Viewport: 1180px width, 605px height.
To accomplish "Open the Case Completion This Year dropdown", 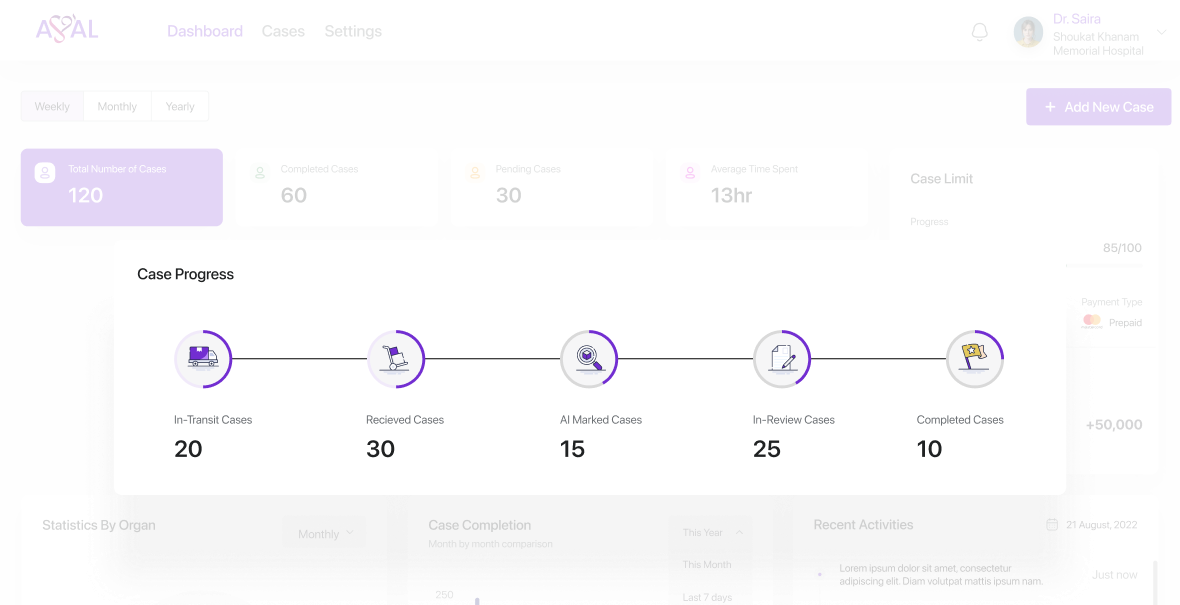I will [713, 533].
